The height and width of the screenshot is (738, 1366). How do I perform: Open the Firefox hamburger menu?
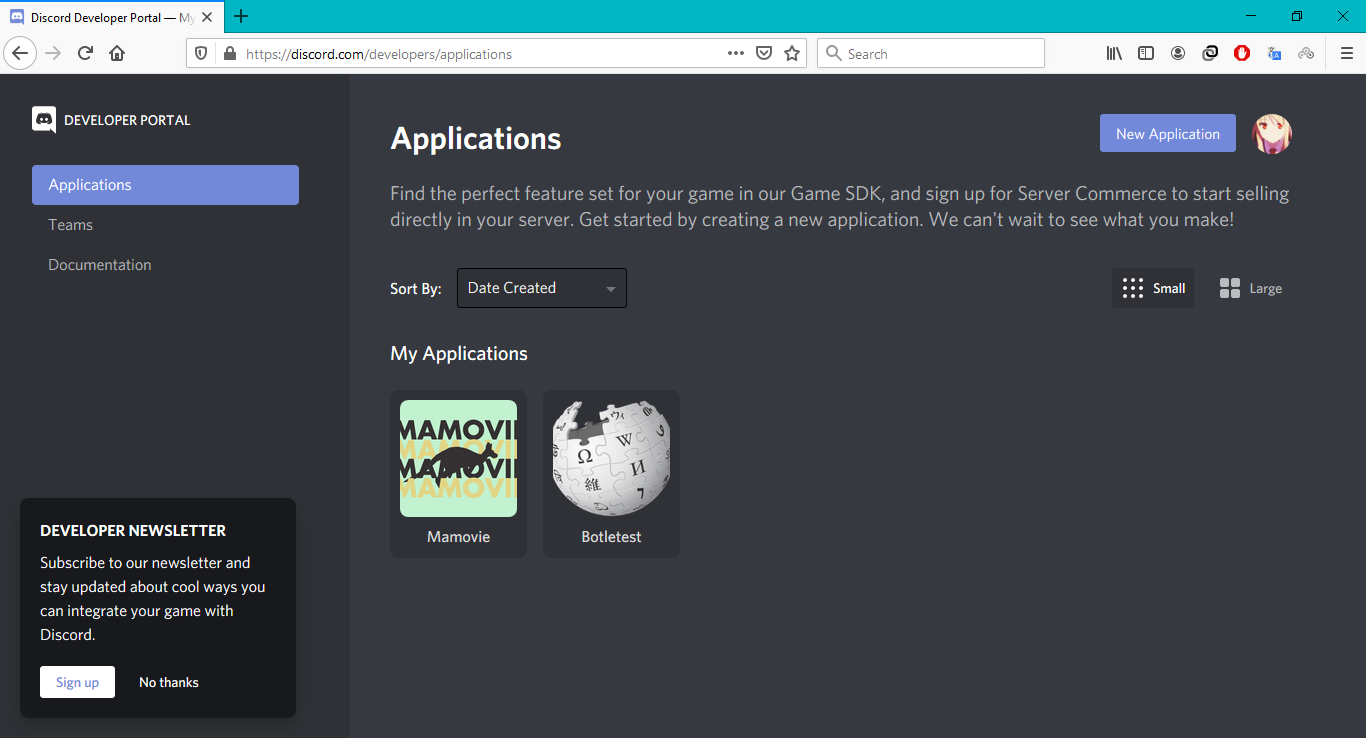(1346, 54)
